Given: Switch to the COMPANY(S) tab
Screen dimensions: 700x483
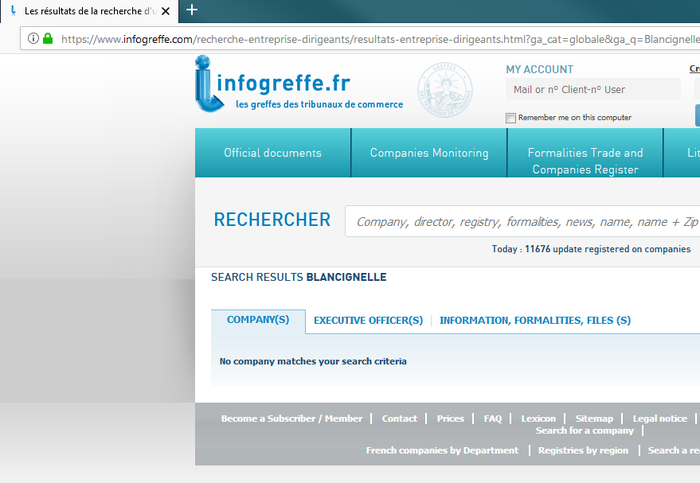Looking at the screenshot, I should (258, 320).
